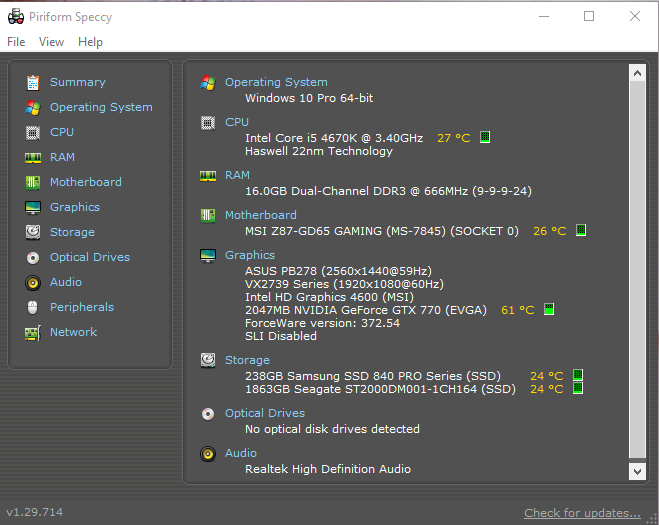This screenshot has width=659, height=525.
Task: Click the Graphics monitor icon in summary panel
Action: (208, 256)
